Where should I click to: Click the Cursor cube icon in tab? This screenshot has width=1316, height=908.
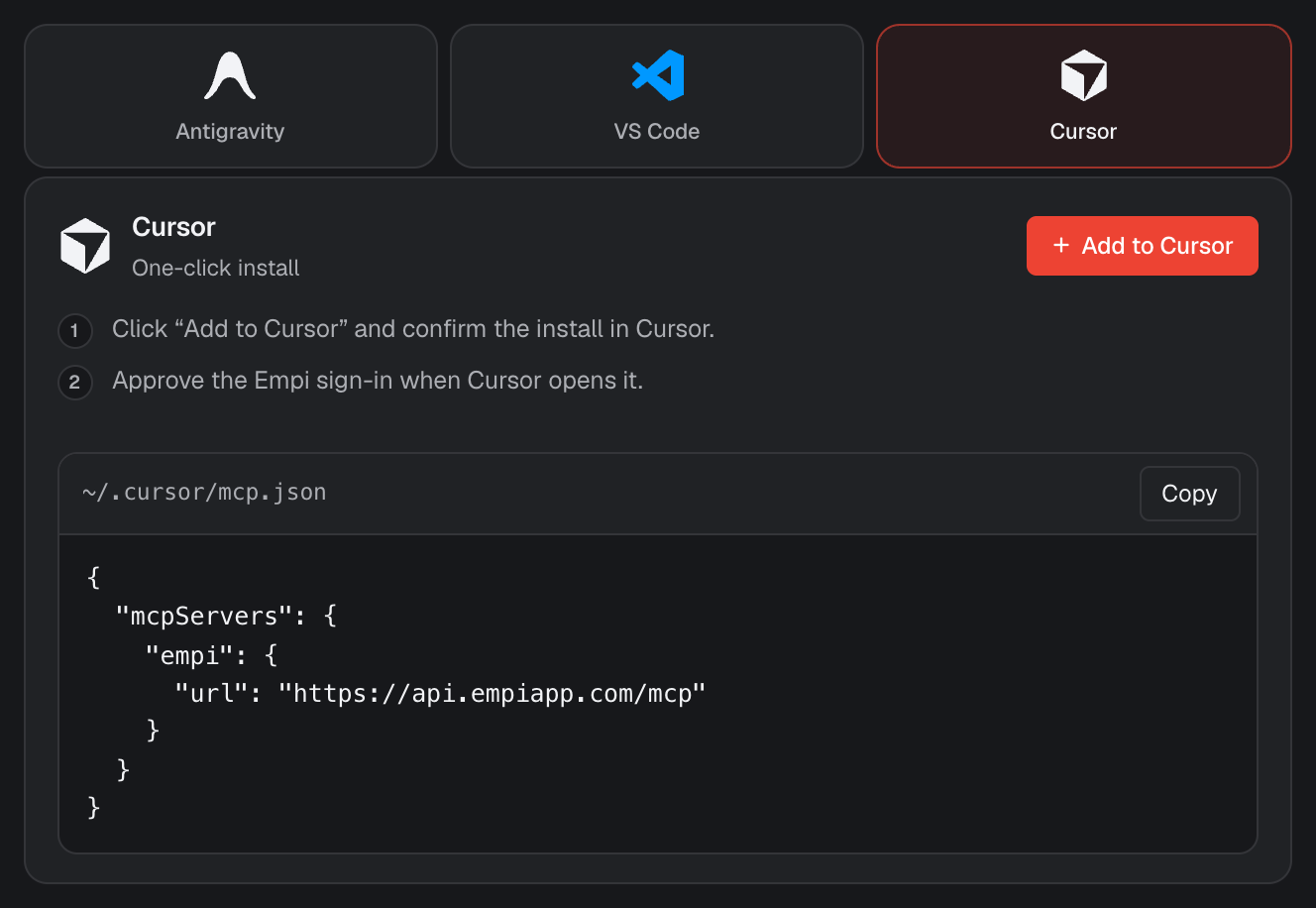tap(1084, 75)
